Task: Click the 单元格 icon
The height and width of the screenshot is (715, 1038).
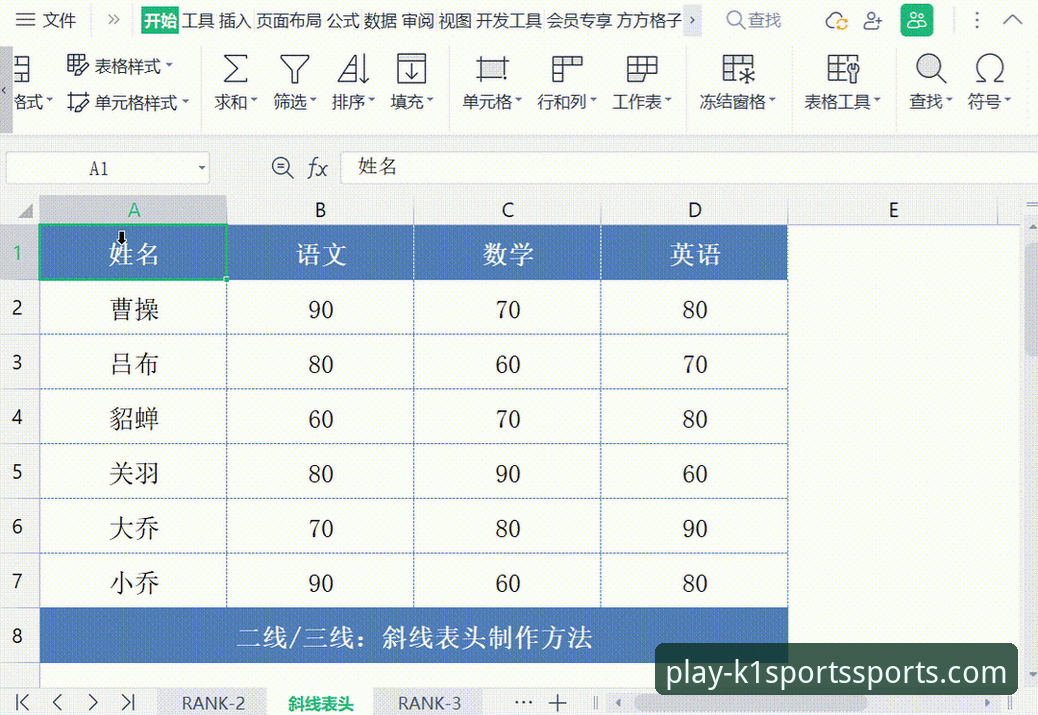Action: coord(492,69)
